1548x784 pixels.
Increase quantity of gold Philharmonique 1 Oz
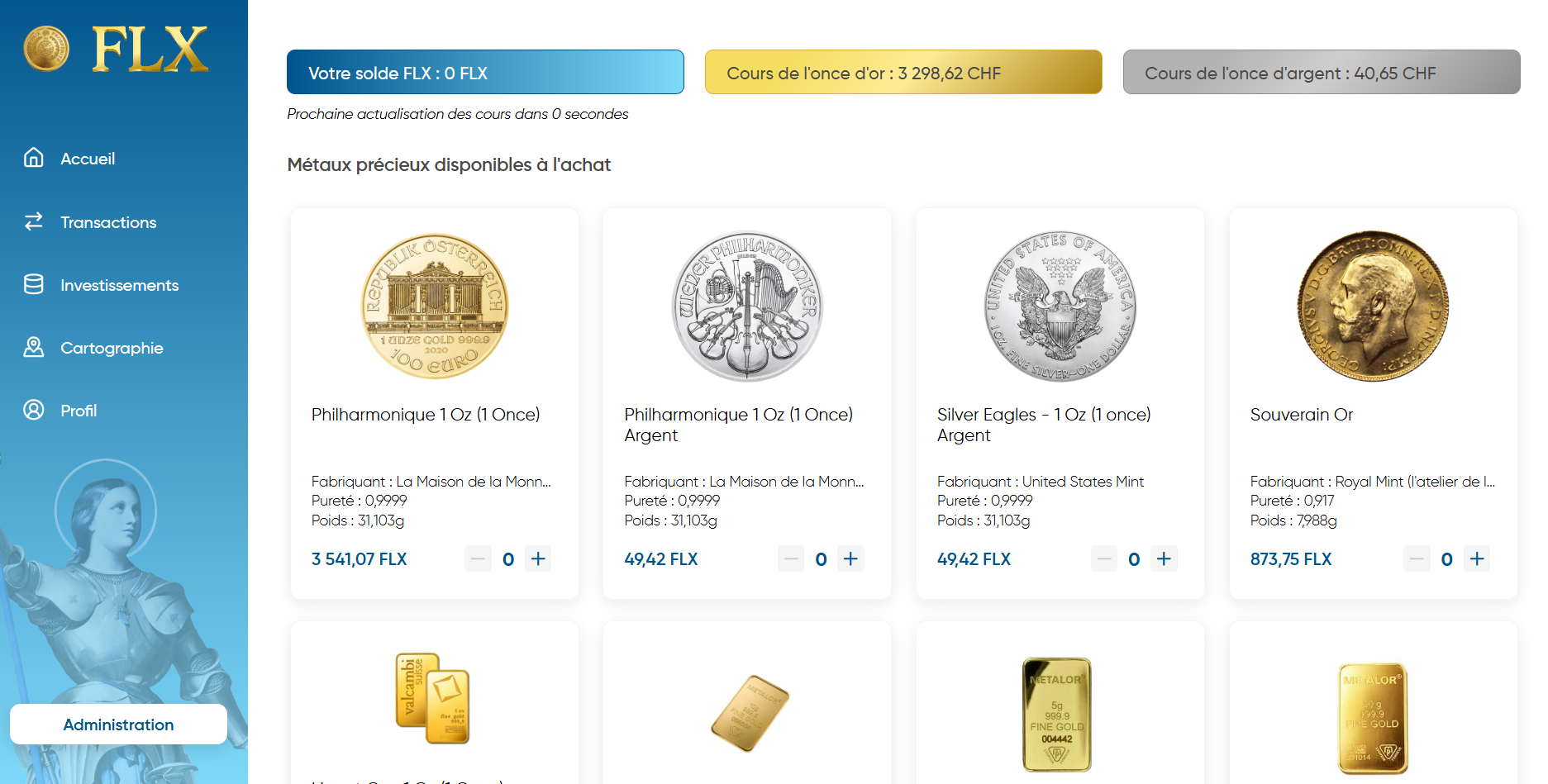click(538, 559)
